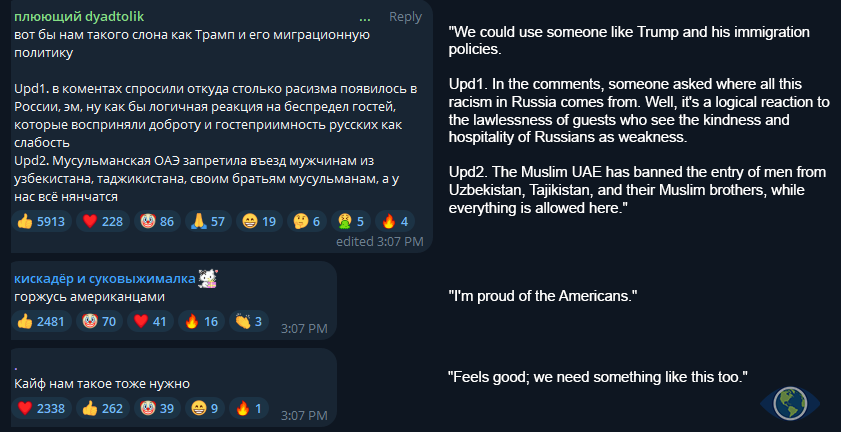Toggle the thumbs-up reaction with 2481
The height and width of the screenshot is (432, 841).
[x=40, y=321]
